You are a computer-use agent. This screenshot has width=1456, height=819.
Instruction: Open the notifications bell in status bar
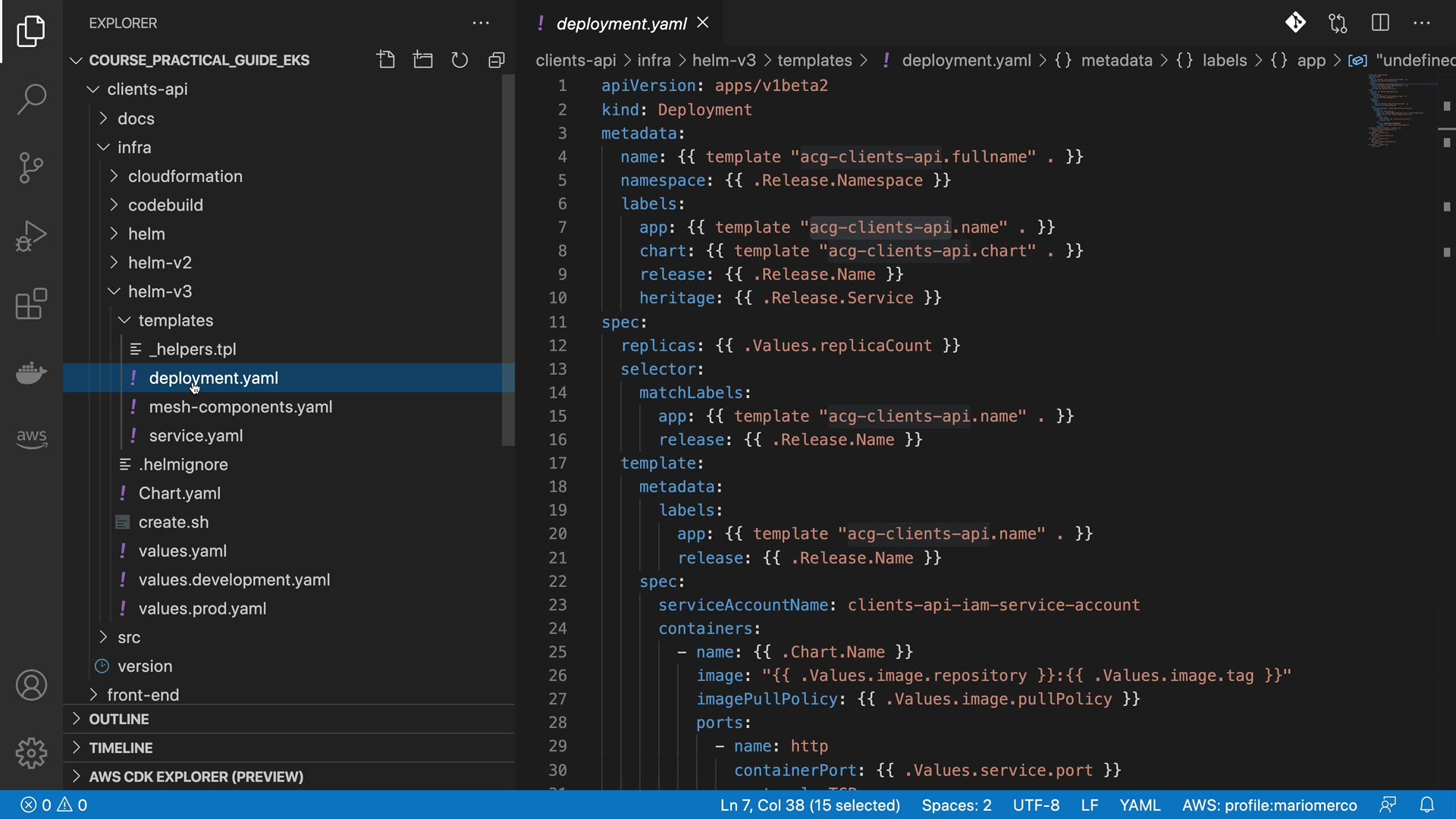pyautogui.click(x=1426, y=805)
